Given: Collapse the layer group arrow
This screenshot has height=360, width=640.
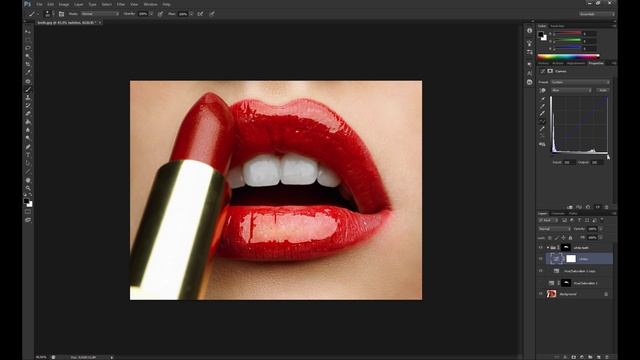Looking at the screenshot, I should tap(548, 248).
